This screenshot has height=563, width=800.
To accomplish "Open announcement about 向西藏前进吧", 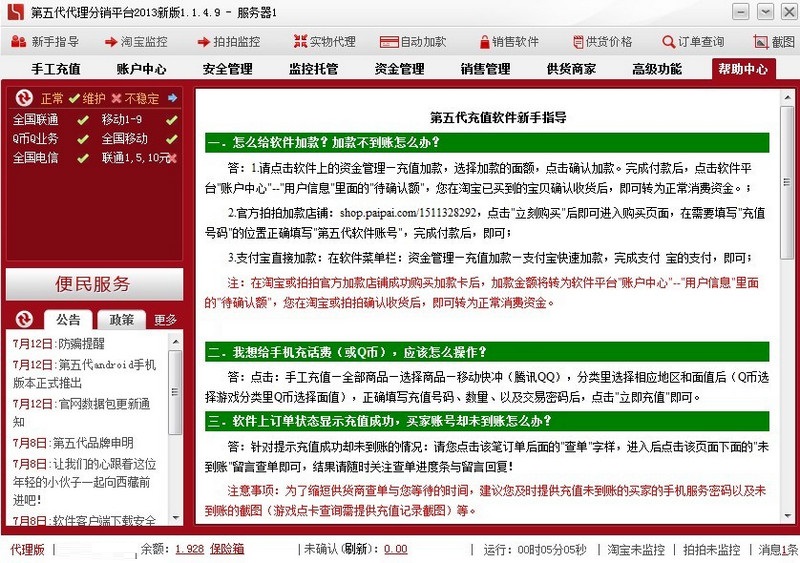I will (85, 482).
